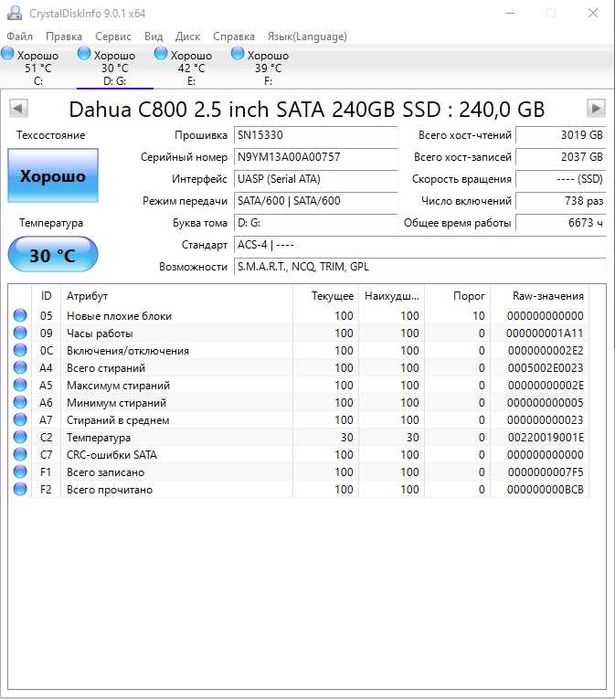
Task: Click status orb of attribute 05 row
Action: point(20,316)
